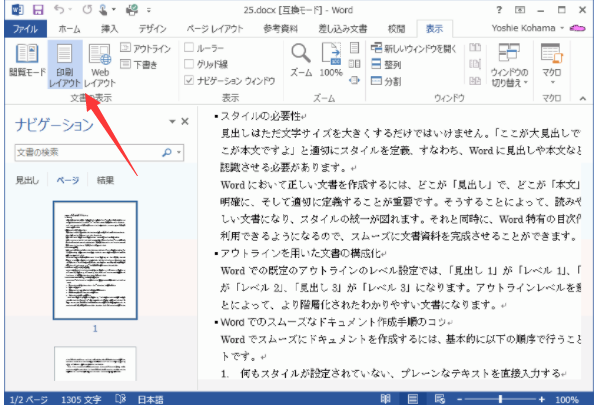Enable the Gridlines (グリッド線) checkbox
595x405 pixels.
click(189, 64)
